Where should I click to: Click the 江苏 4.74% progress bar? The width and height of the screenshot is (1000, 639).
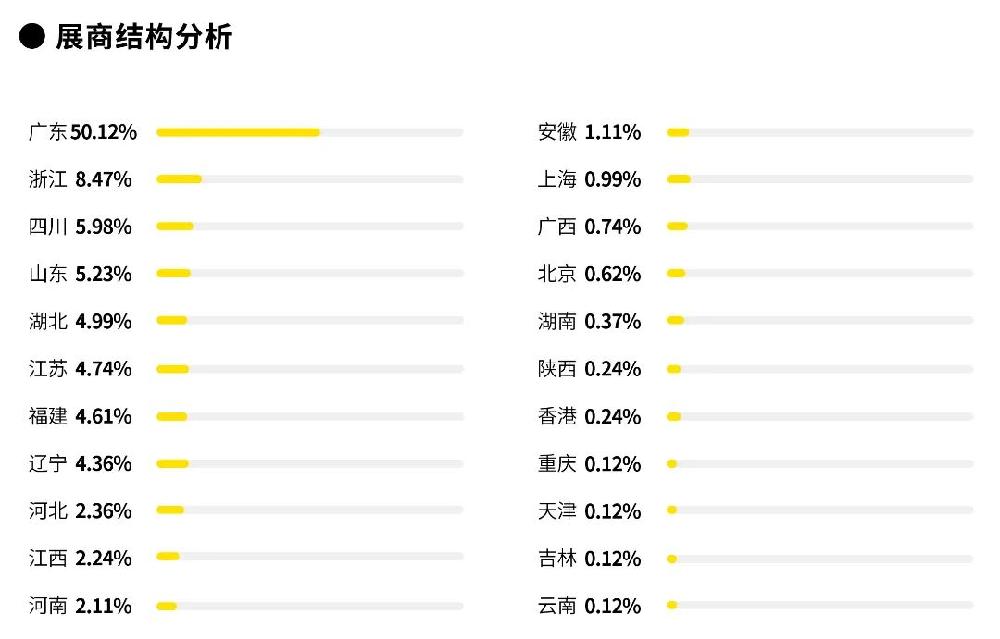coord(309,369)
